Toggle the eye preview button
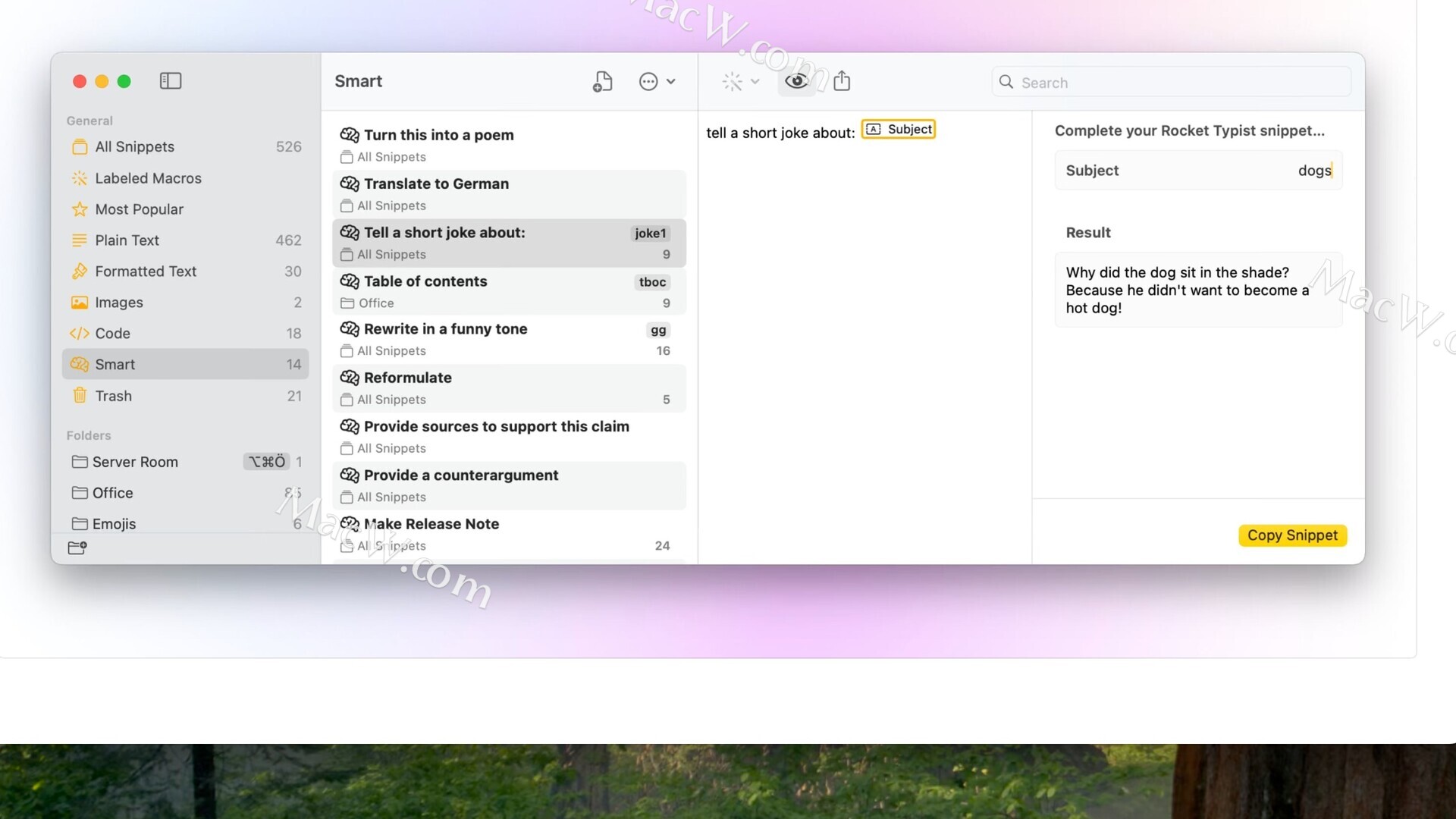Viewport: 1456px width, 819px height. (796, 81)
